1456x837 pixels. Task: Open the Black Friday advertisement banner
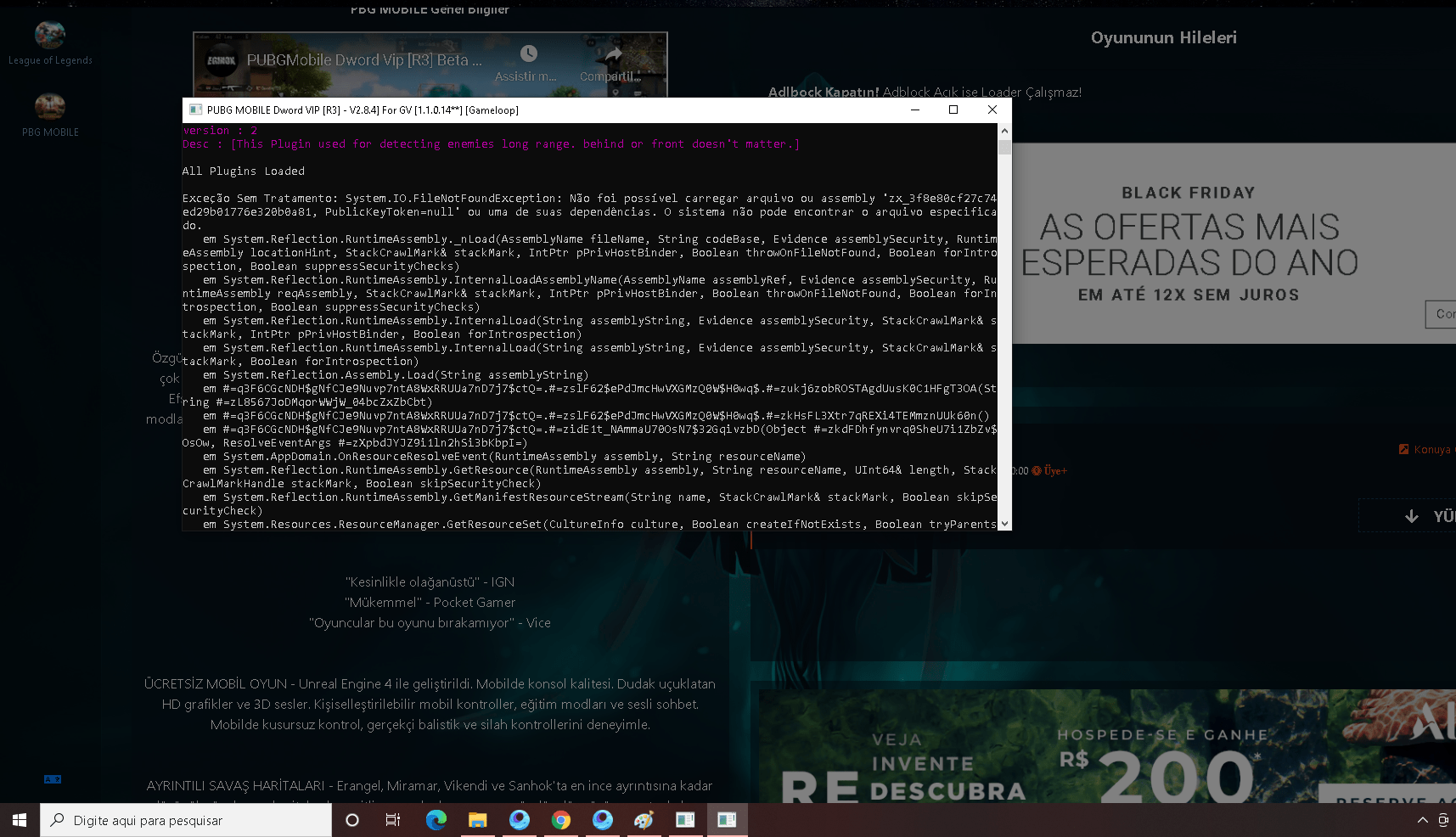pyautogui.click(x=1234, y=244)
